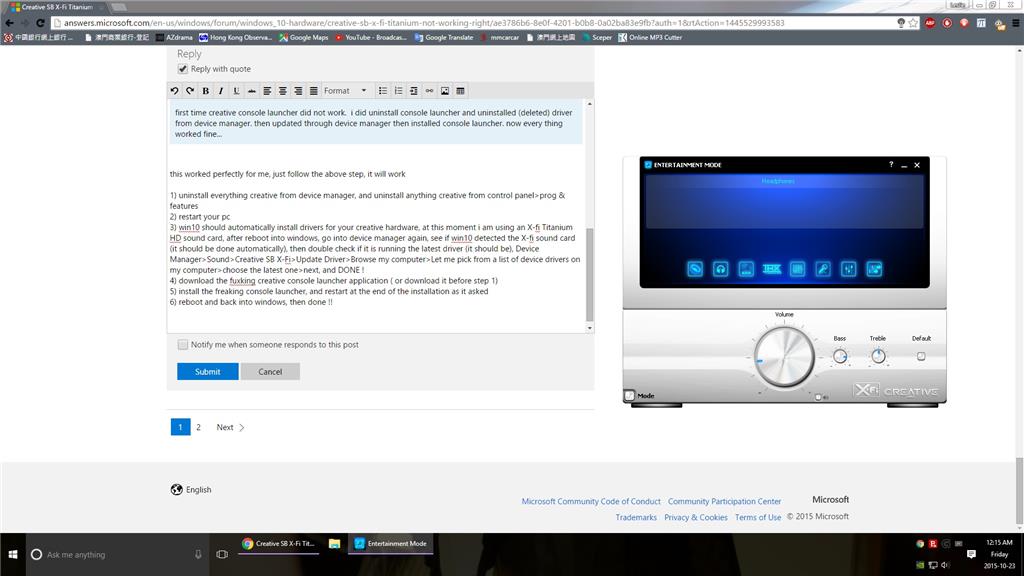Click the Treble knob
Screen dimensions: 1024x576
click(878, 357)
